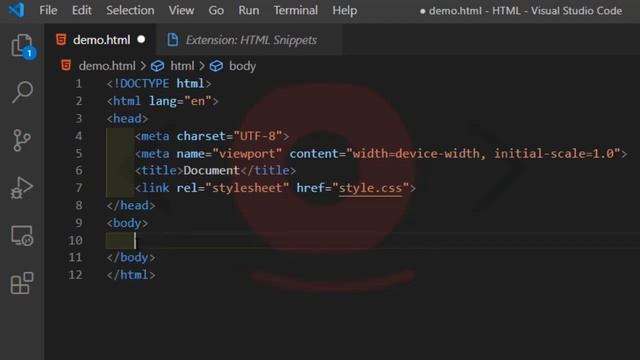This screenshot has width=640, height=360.
Task: Click line number 10 in the gutter
Action: click(76, 240)
